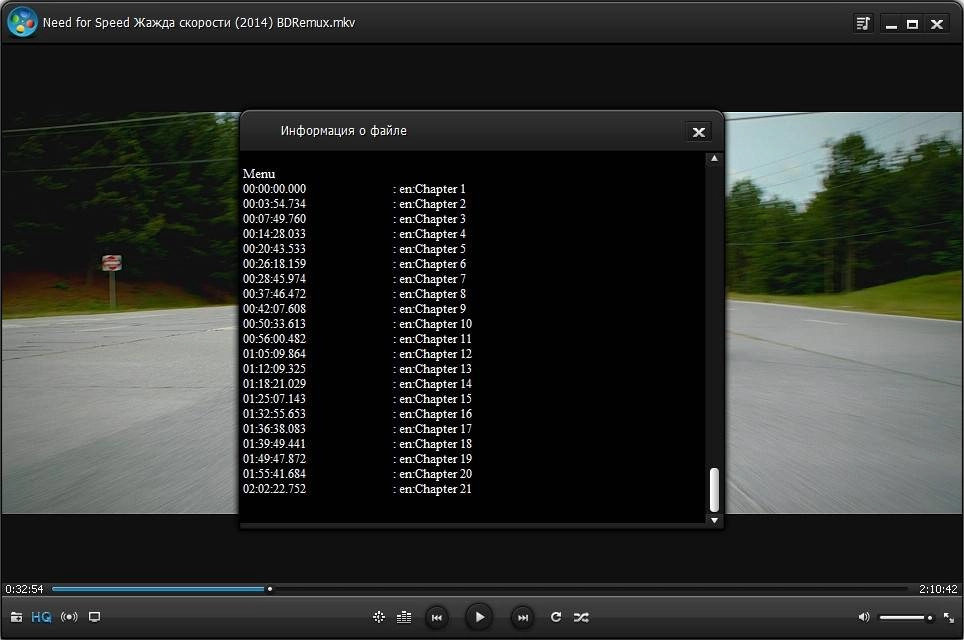Open the audio equalizer icon
This screenshot has width=964, height=640.
coord(404,617)
